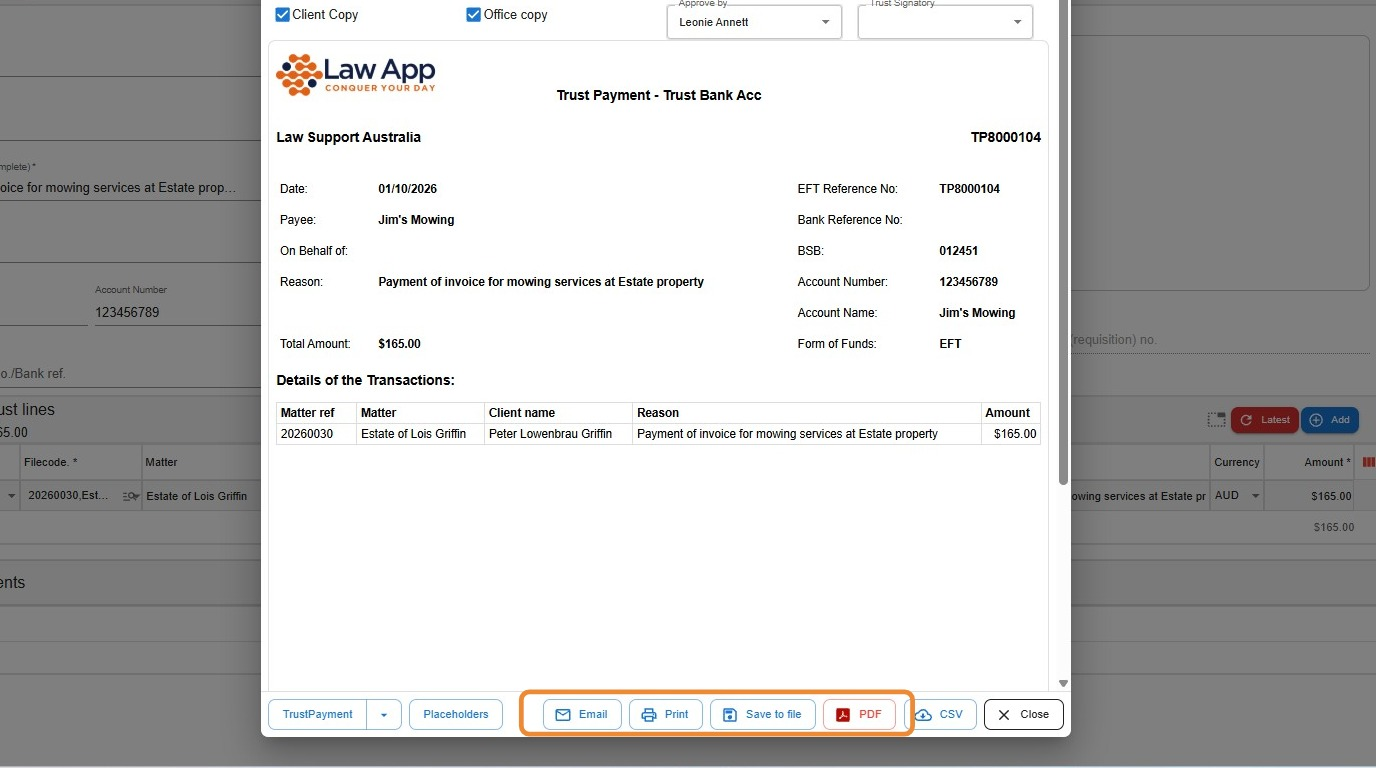
Task: Click the $165.00 amount in the transactions table
Action: coord(1015,434)
